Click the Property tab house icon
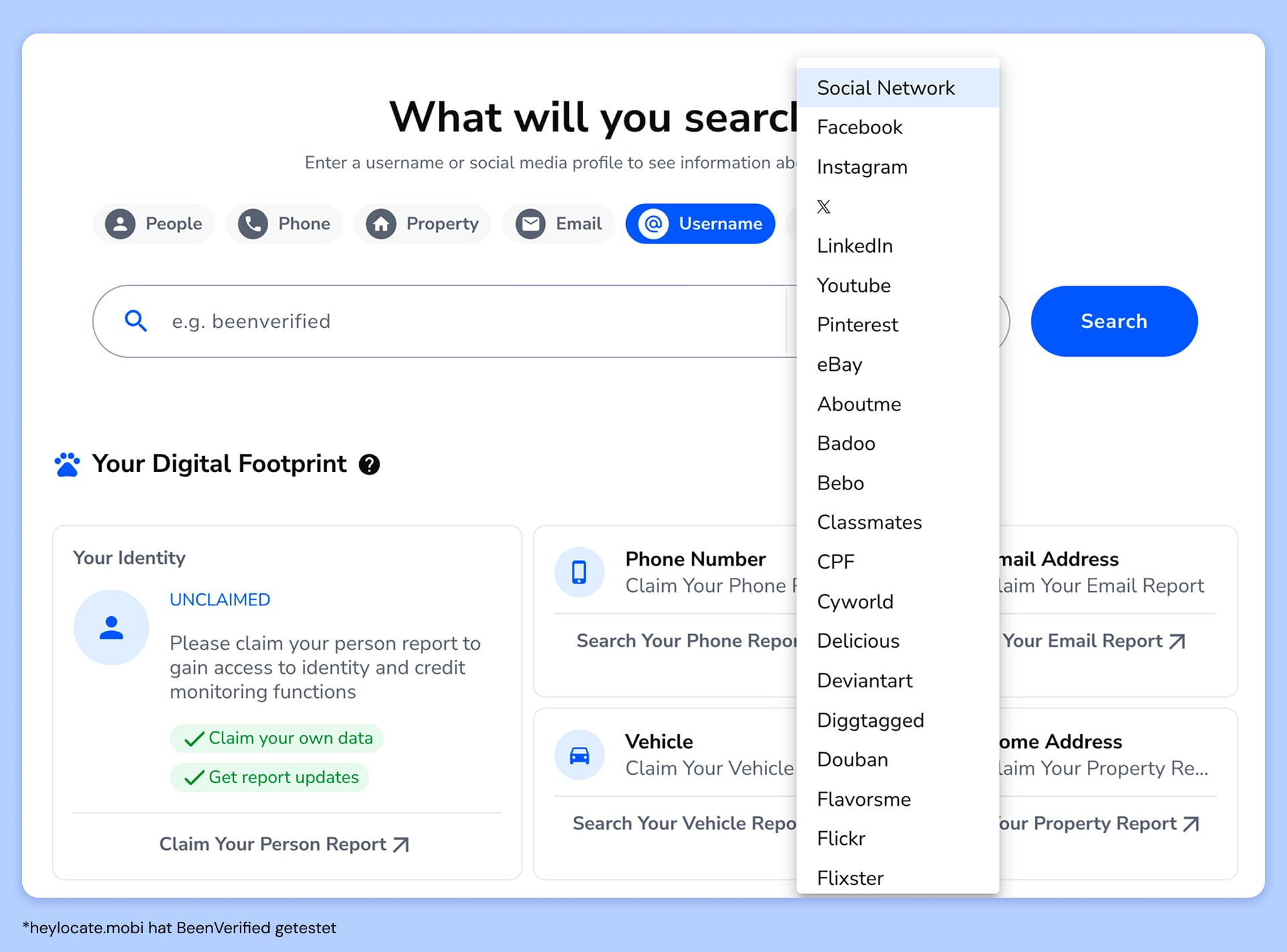The image size is (1287, 952). tap(381, 224)
